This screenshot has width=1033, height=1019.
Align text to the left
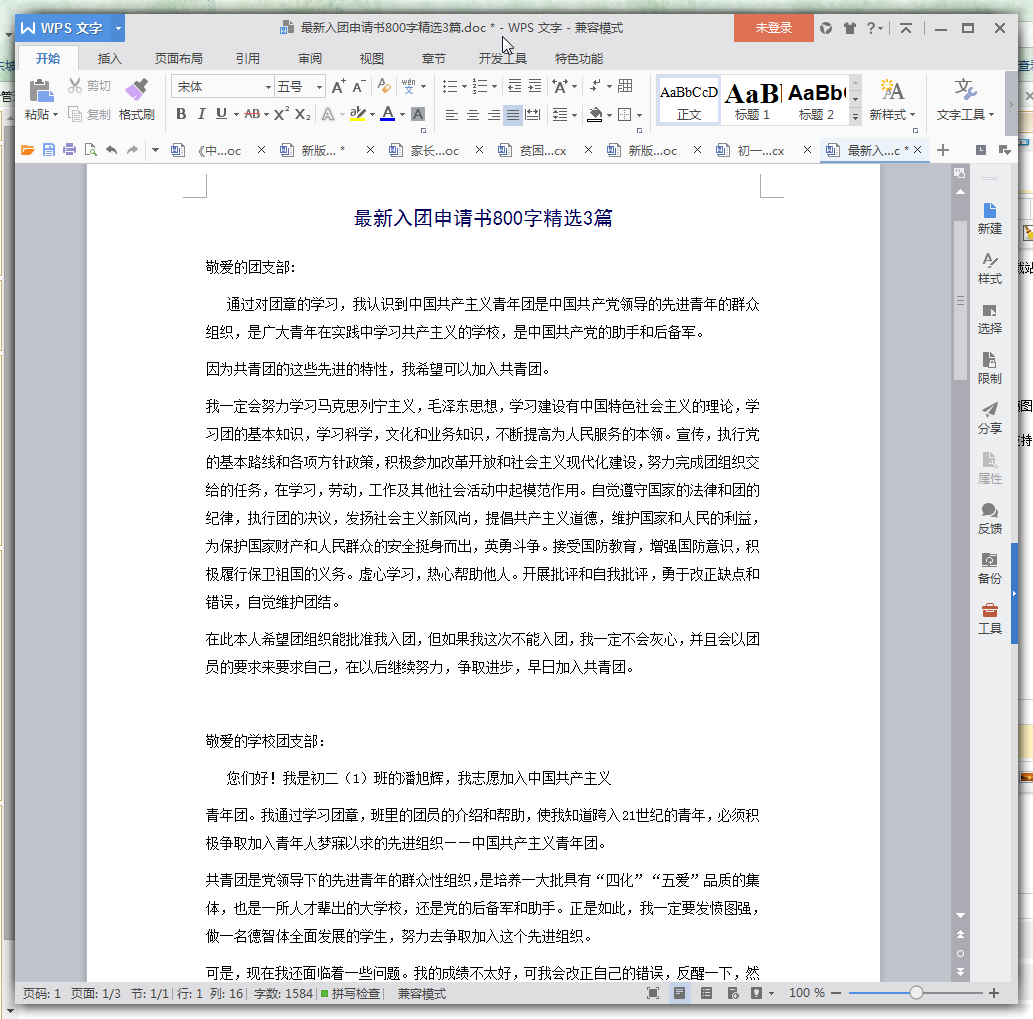click(x=452, y=115)
